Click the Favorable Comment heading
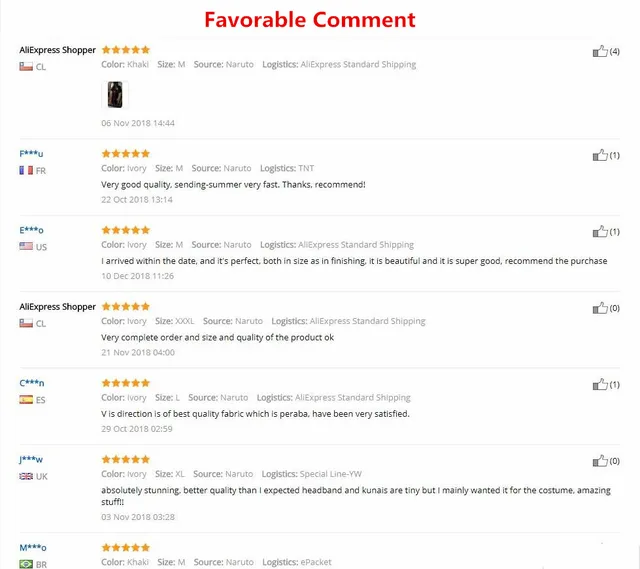This screenshot has width=640, height=569. click(x=310, y=20)
